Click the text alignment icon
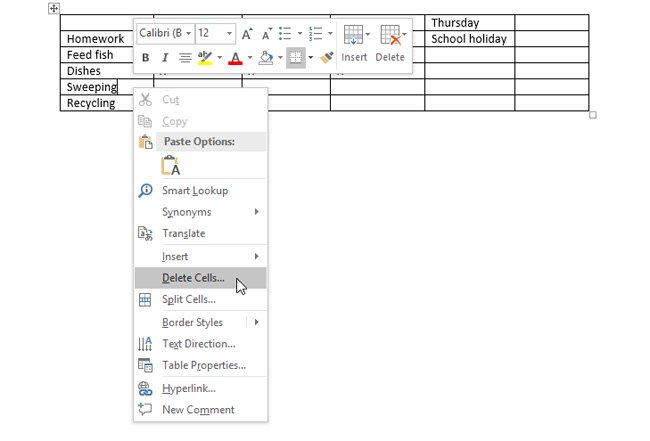650x441 pixels. pyautogui.click(x=184, y=58)
